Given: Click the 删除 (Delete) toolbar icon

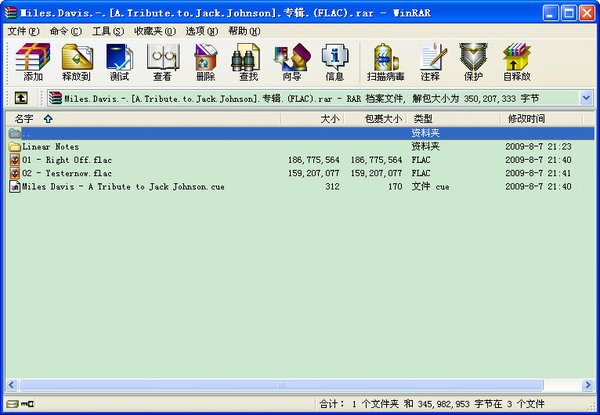Looking at the screenshot, I should point(205,62).
